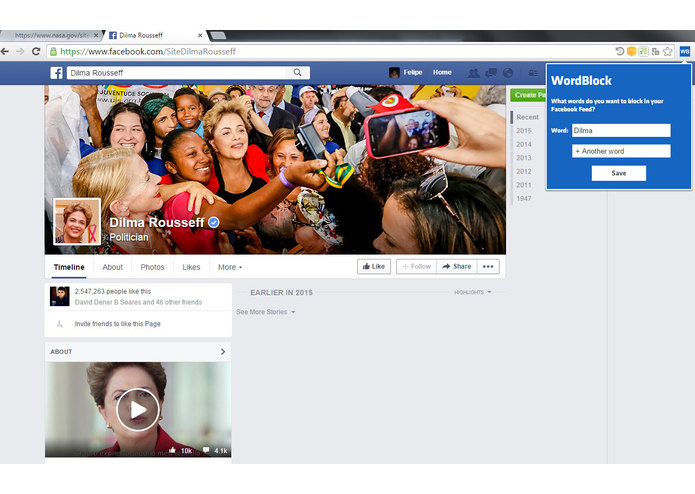
Task: Switch to the nasa.gov browser tab
Action: click(51, 35)
